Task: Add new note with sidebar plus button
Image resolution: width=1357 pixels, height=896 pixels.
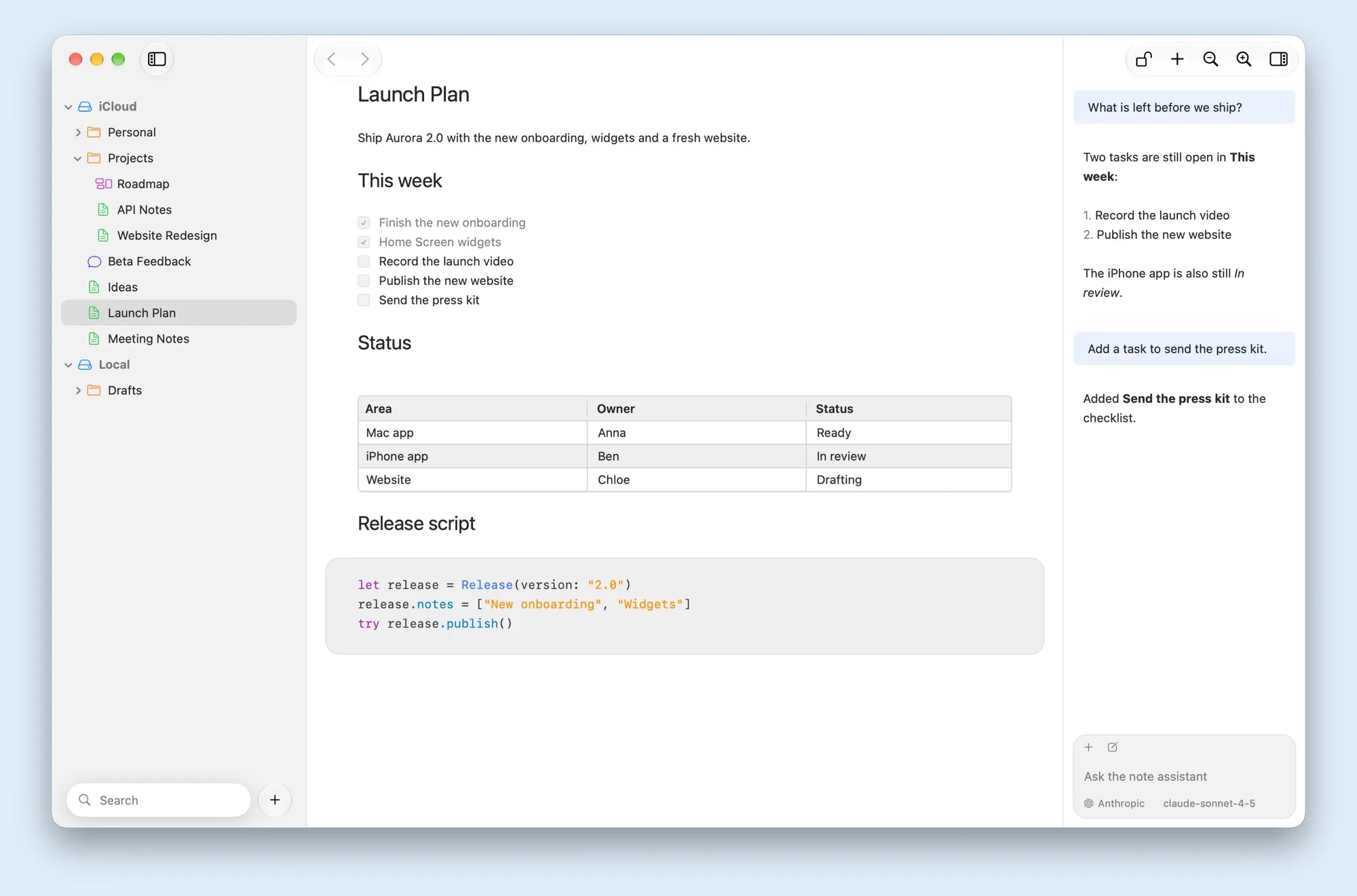Action: tap(275, 800)
